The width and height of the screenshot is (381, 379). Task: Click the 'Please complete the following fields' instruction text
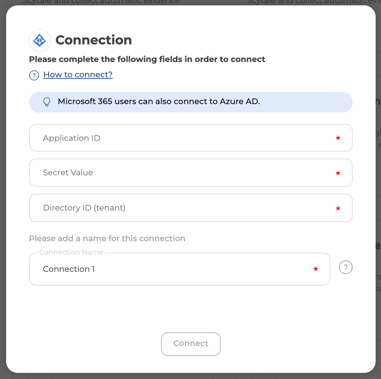[x=147, y=59]
